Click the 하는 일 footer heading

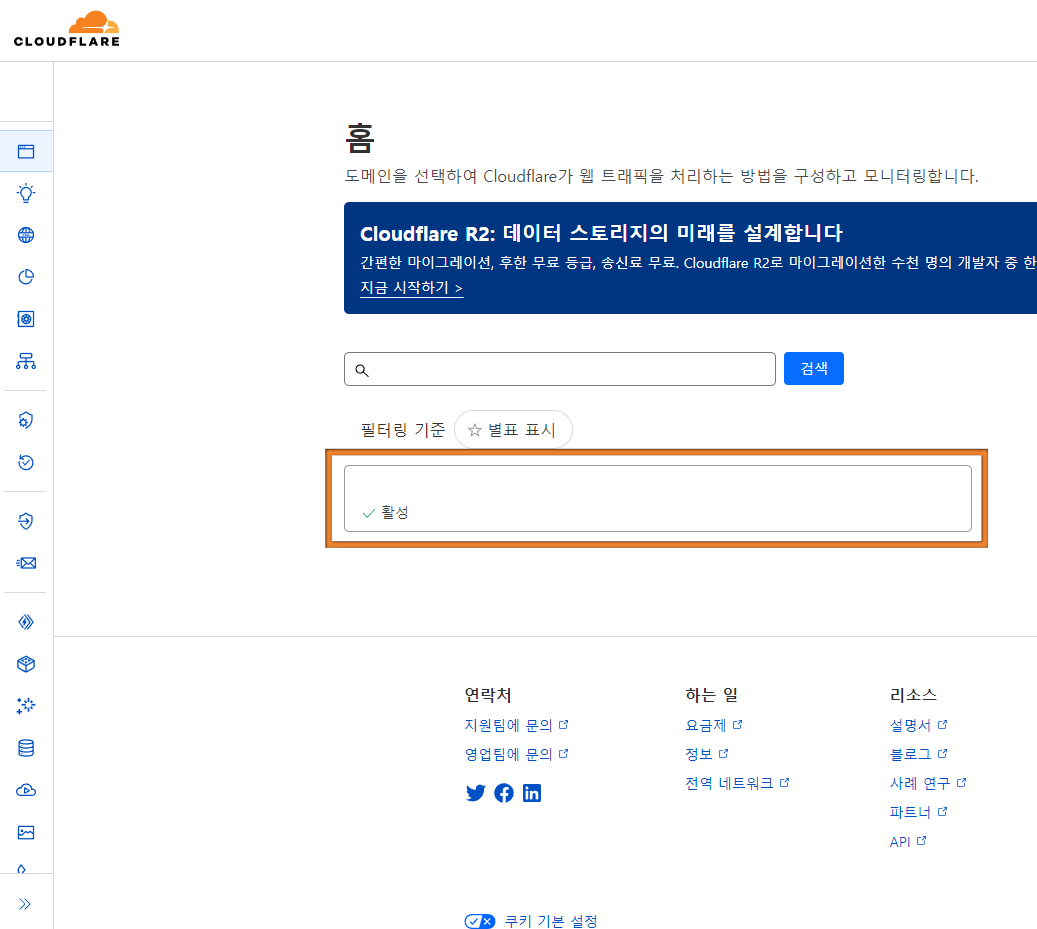[712, 695]
